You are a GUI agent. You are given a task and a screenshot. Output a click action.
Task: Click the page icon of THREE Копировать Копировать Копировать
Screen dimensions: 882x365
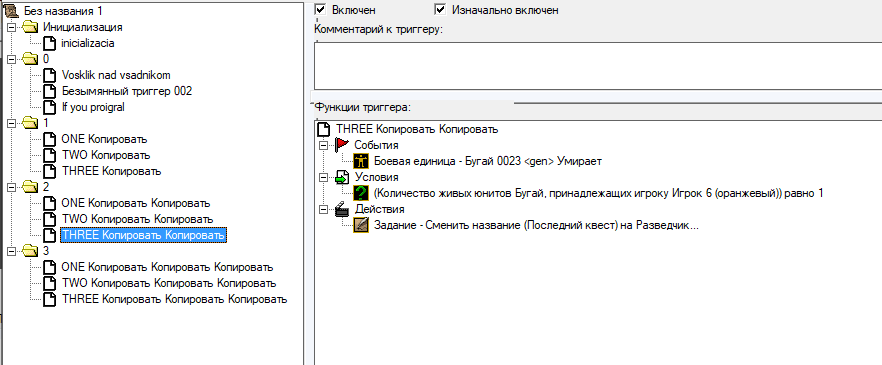point(50,299)
